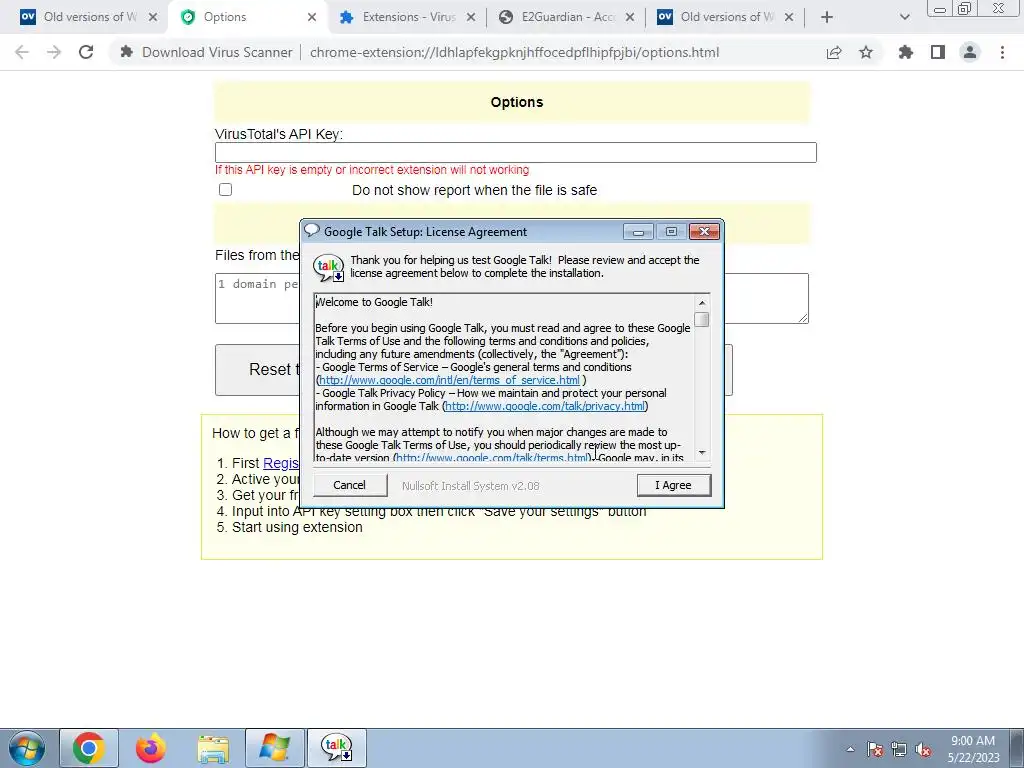Reload the current page

coord(86,52)
